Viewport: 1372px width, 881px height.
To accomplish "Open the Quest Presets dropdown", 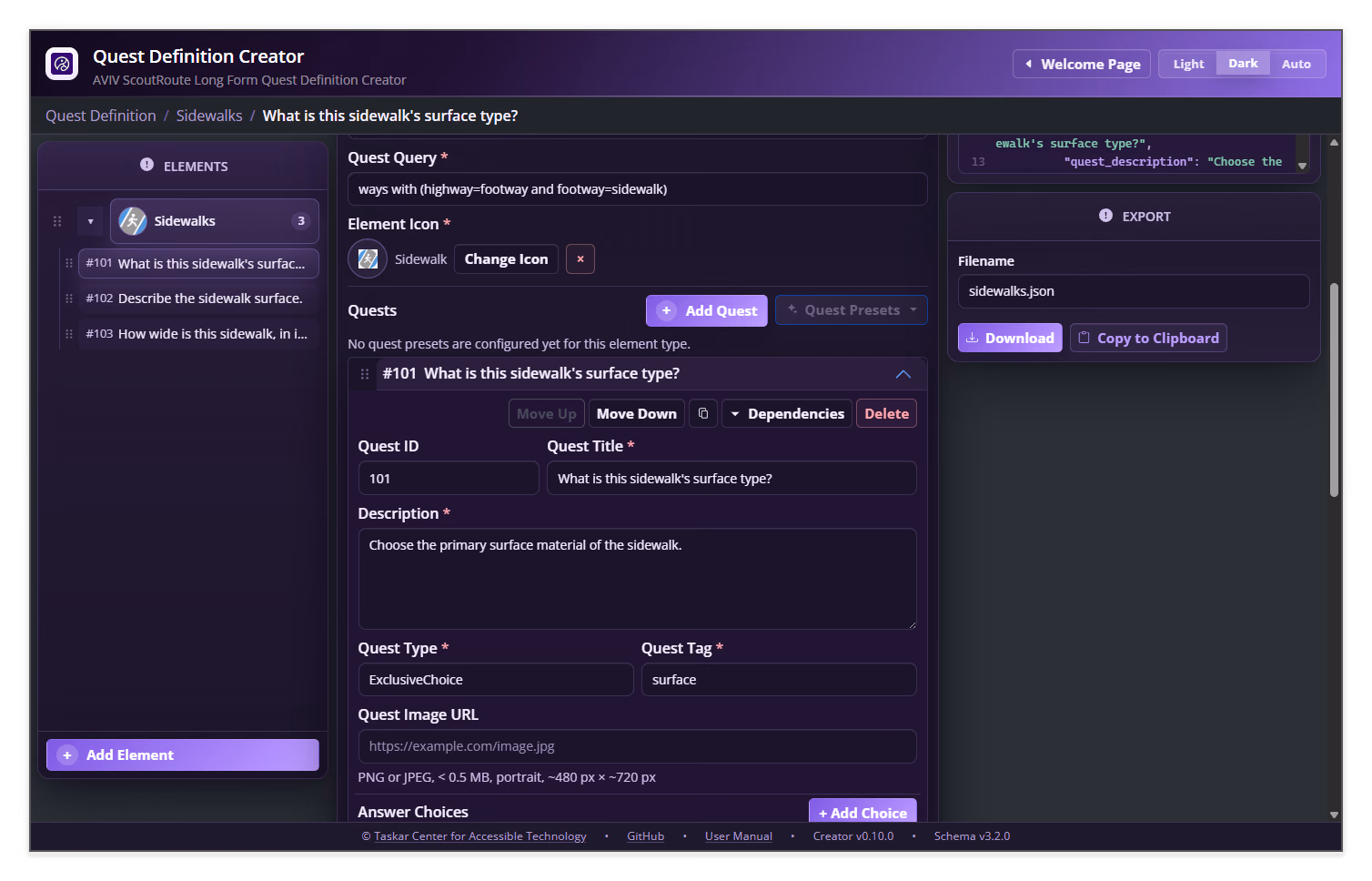I will (852, 310).
